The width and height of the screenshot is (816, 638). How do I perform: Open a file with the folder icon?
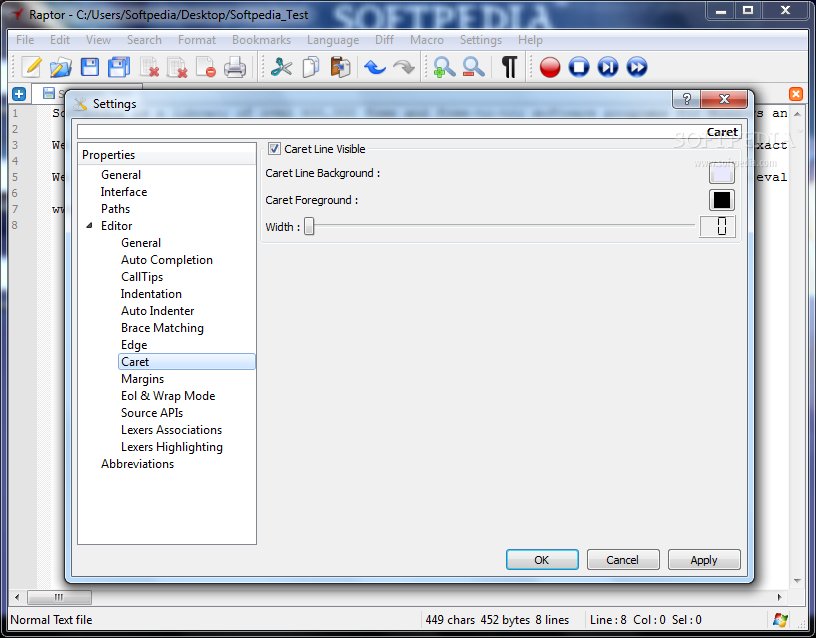coord(61,67)
